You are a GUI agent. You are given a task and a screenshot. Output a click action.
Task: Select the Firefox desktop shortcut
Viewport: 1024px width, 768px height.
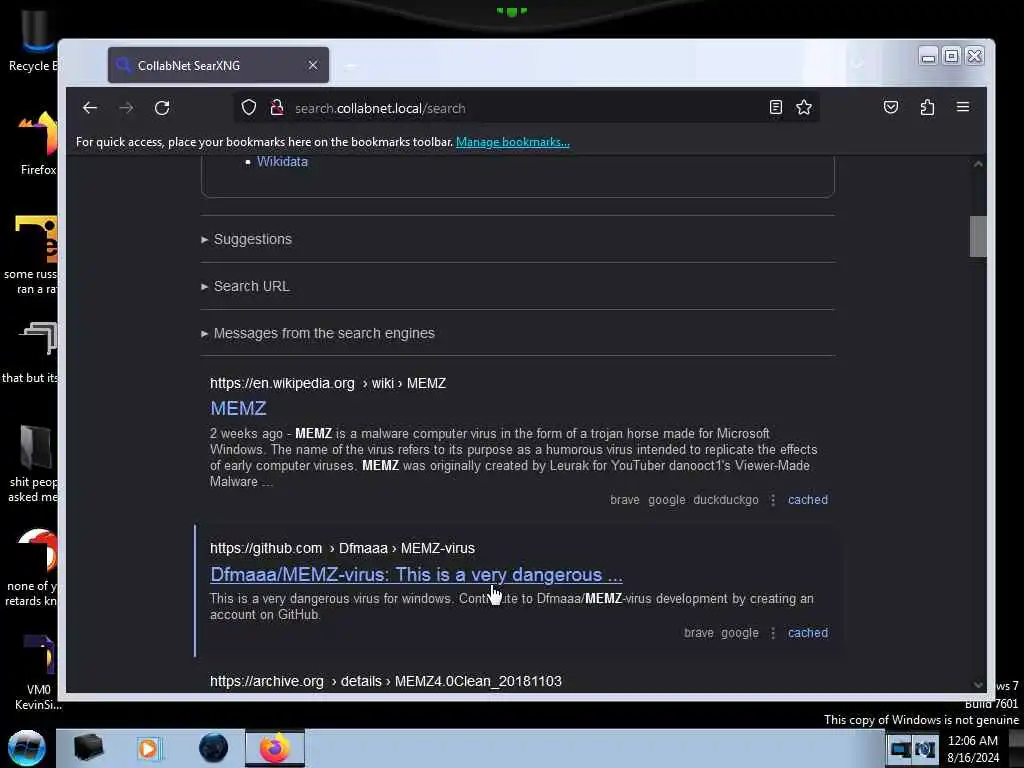point(37,143)
